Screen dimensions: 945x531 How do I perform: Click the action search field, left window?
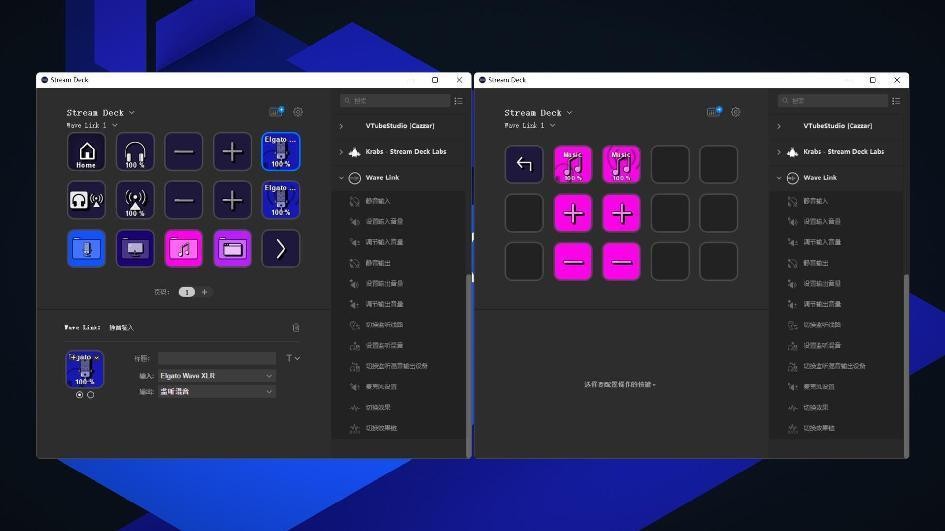[x=395, y=101]
